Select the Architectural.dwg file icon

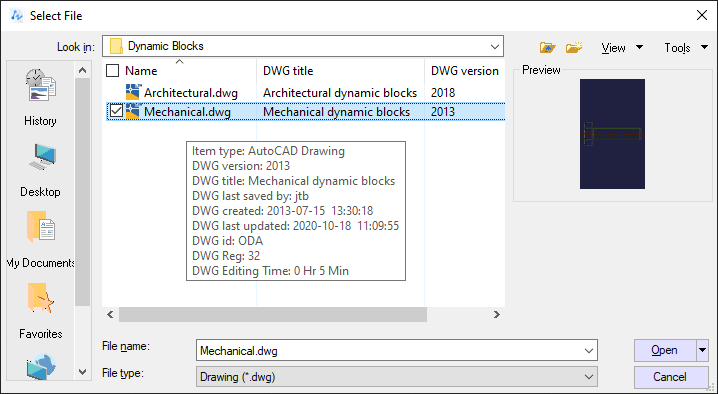tap(132, 92)
